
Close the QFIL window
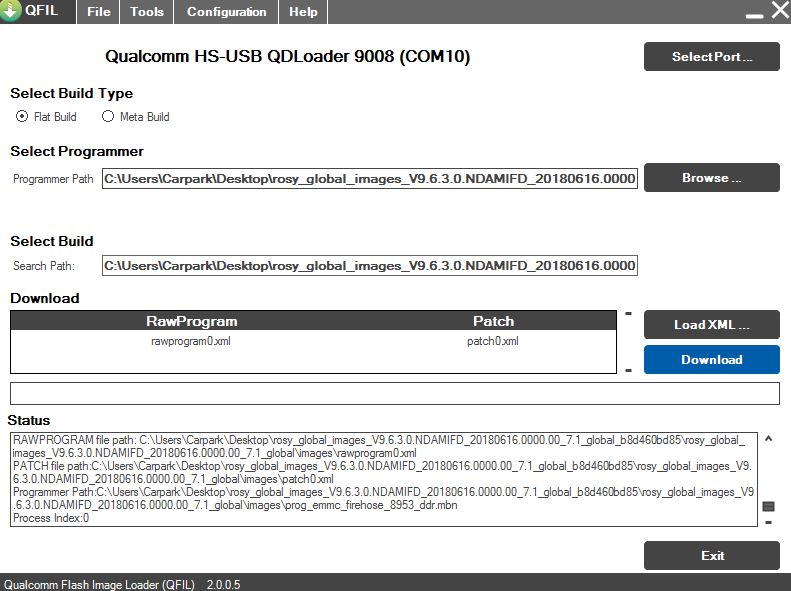780,10
